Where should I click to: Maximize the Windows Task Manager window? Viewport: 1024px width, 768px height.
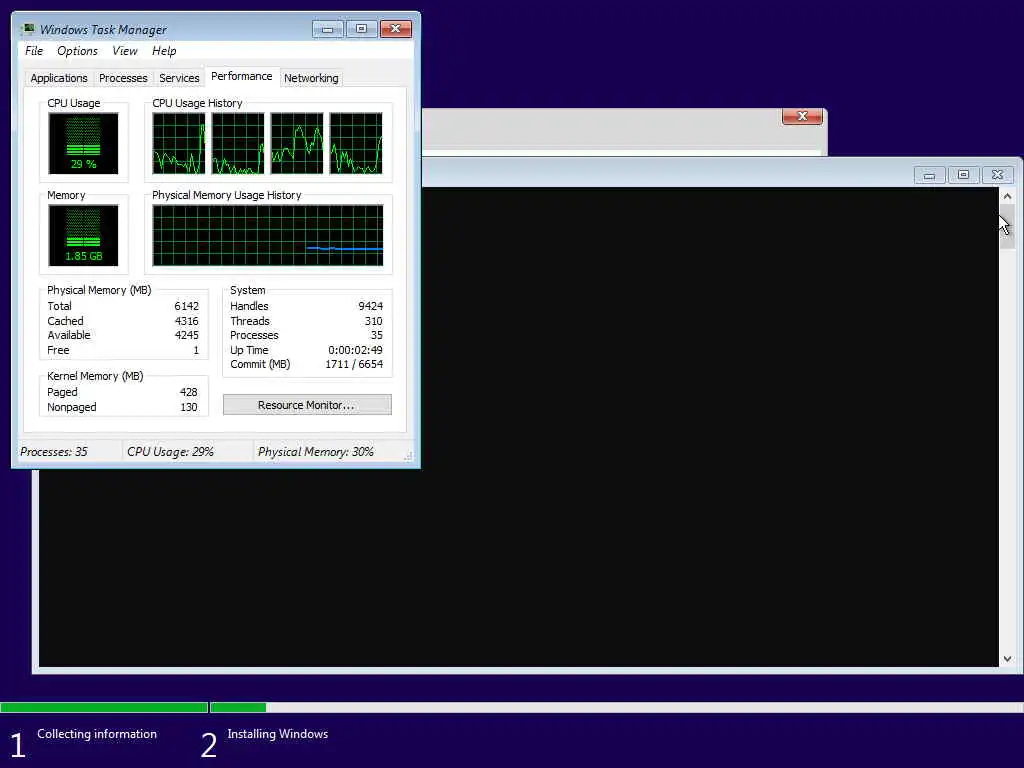click(x=361, y=29)
